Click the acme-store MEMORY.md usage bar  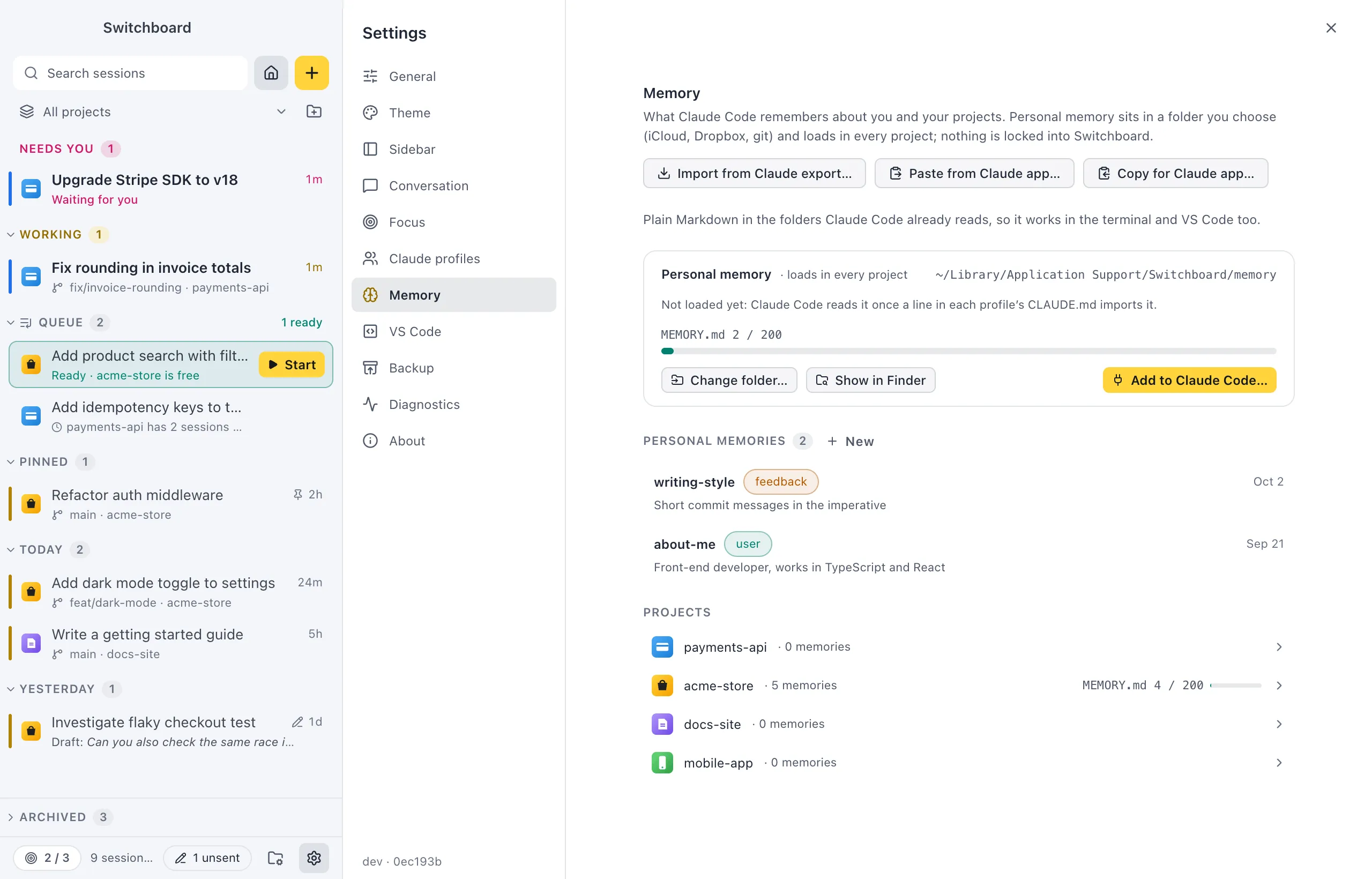1235,686
